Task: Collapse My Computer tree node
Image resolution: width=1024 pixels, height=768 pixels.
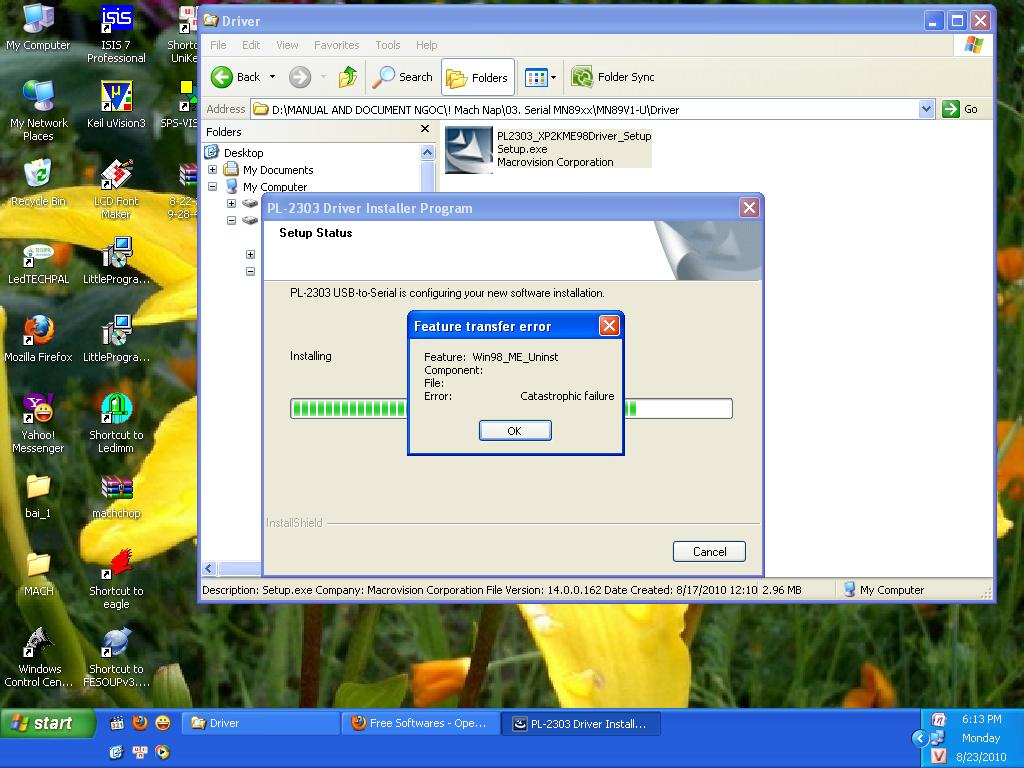Action: (212, 187)
